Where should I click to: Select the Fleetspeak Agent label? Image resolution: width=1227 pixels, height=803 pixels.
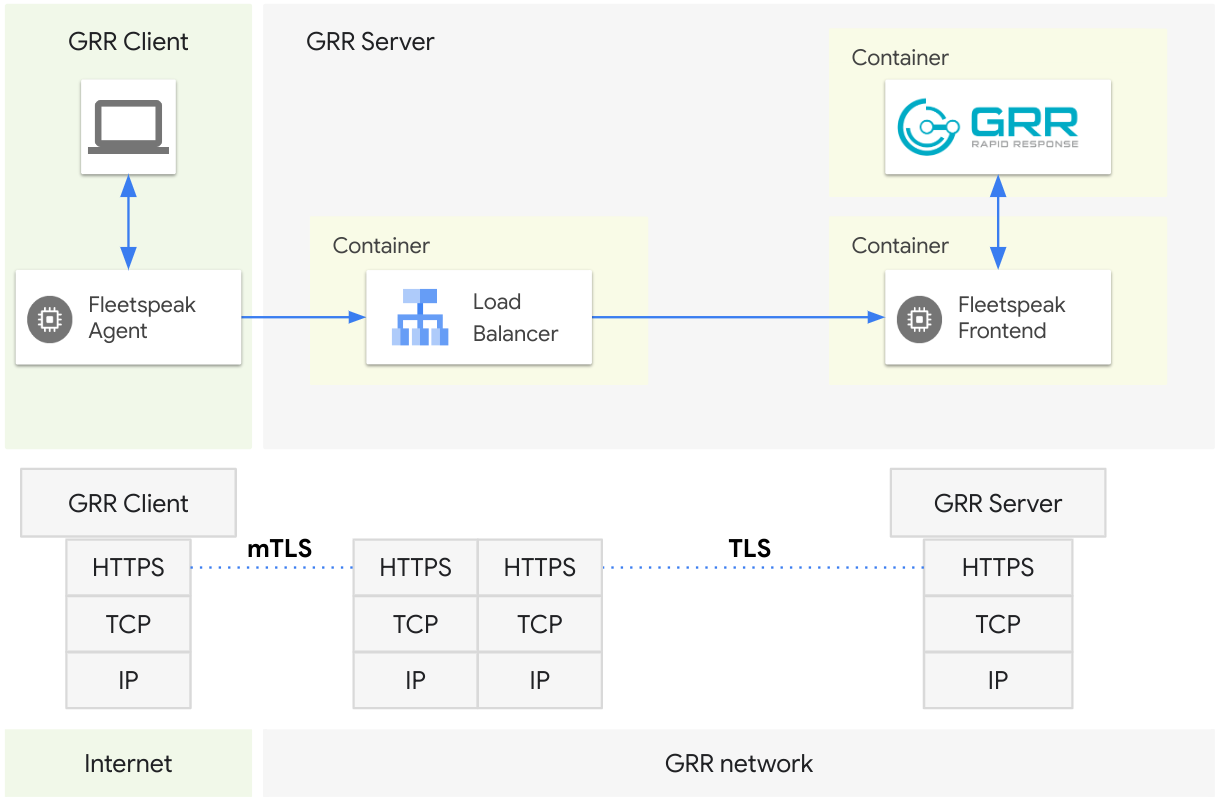142,318
